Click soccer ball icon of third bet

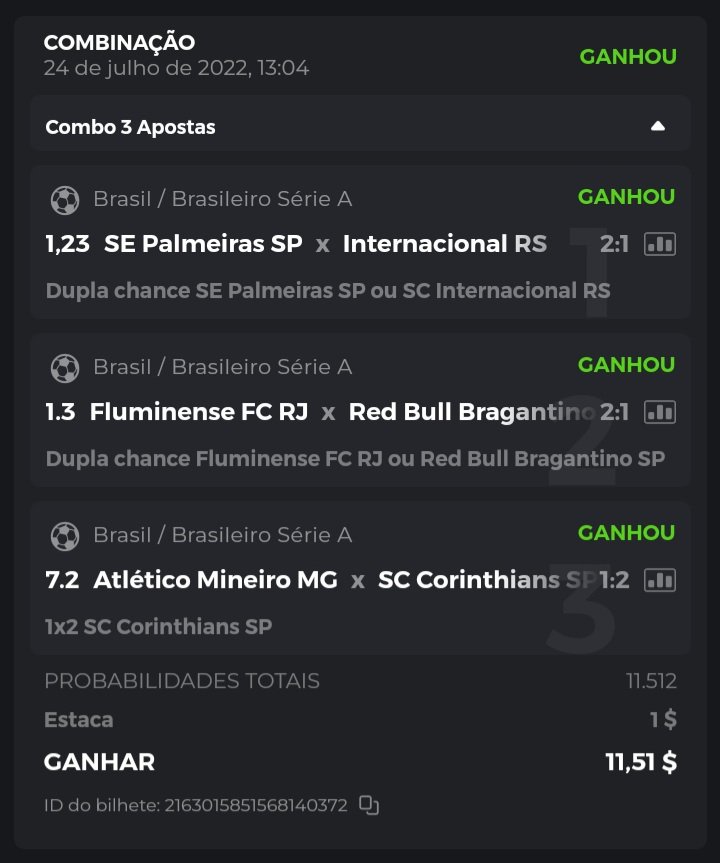[65, 536]
